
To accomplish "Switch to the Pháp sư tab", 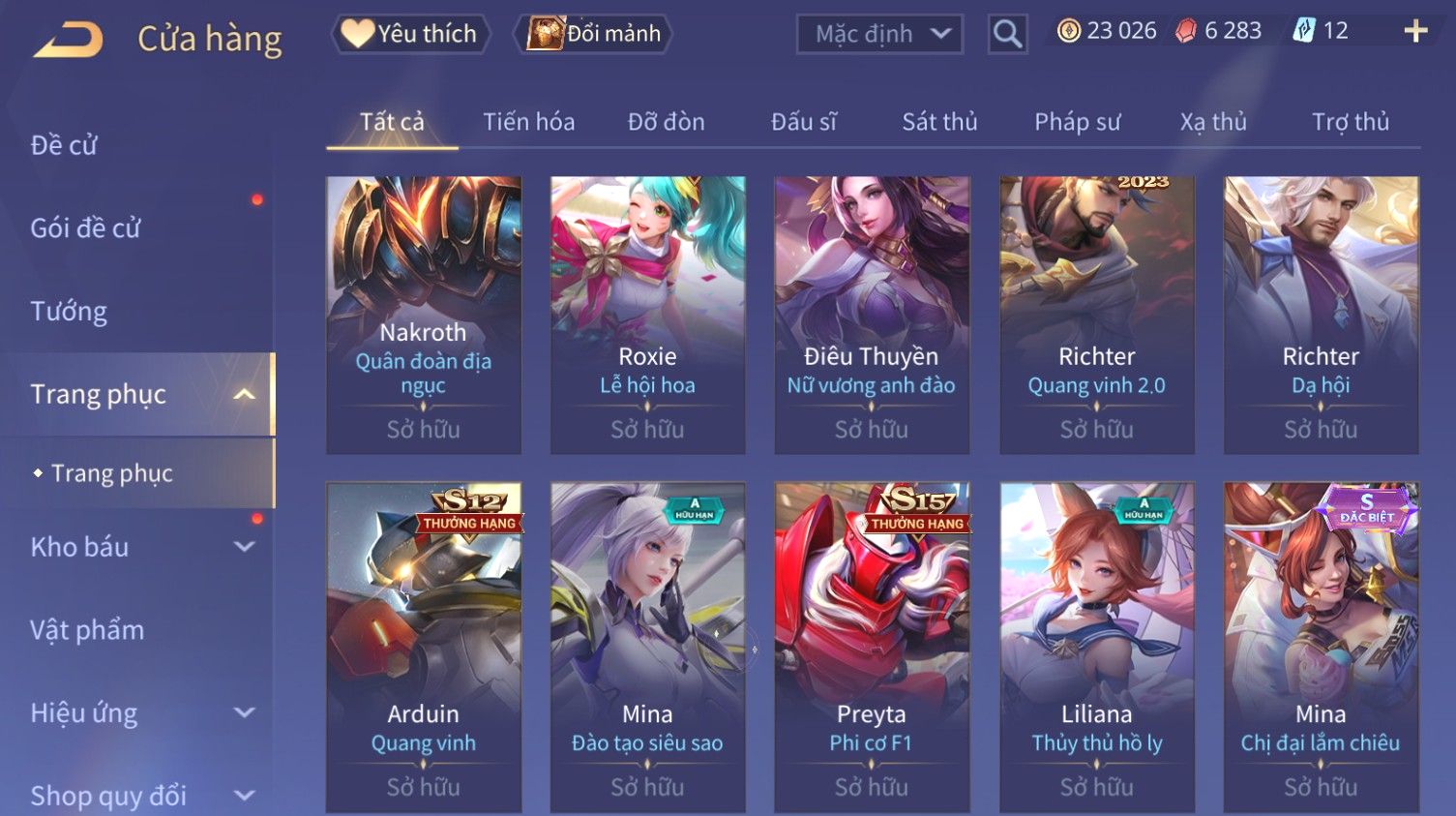I will coord(1077,122).
